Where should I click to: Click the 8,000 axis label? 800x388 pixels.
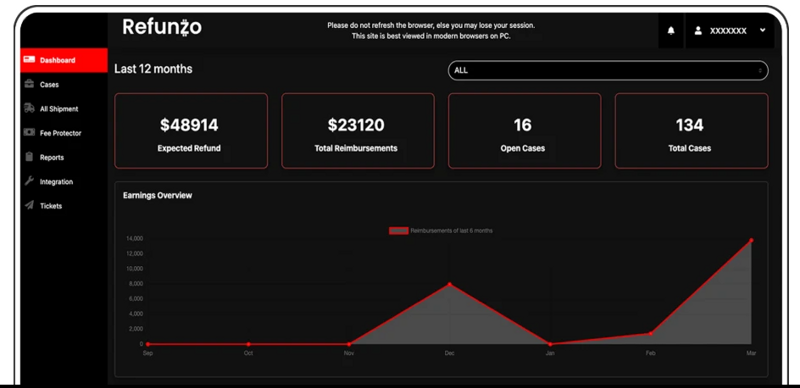[x=136, y=283]
